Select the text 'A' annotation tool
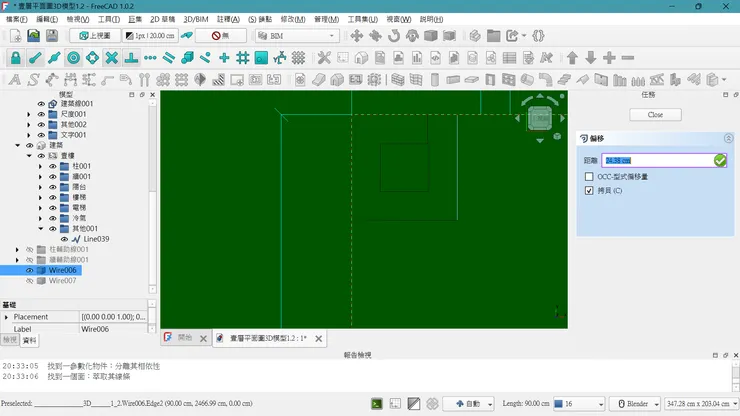The width and height of the screenshot is (740, 416). [x=15, y=79]
